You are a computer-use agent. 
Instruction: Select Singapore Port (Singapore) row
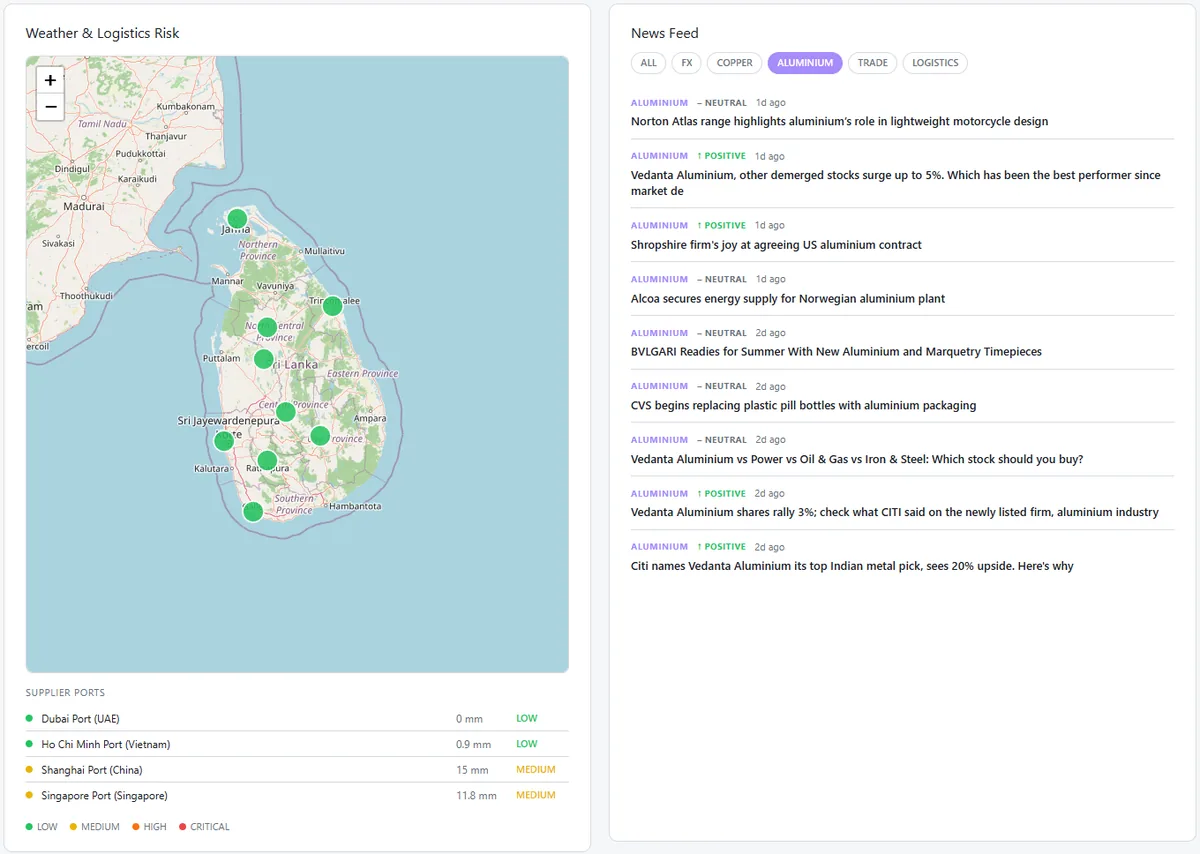(297, 796)
